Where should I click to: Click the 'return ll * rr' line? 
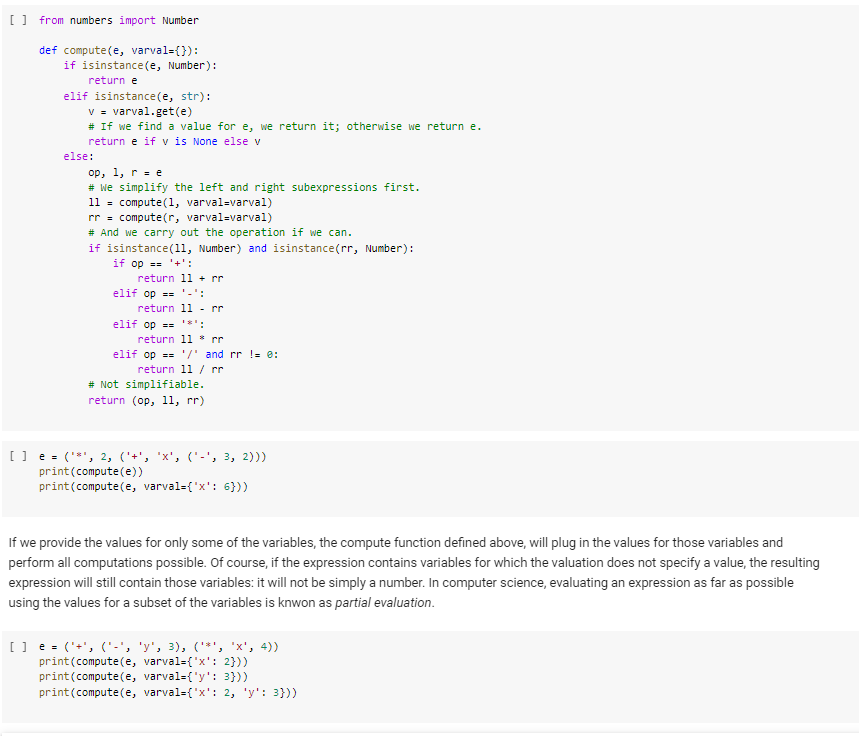pyautogui.click(x=180, y=339)
